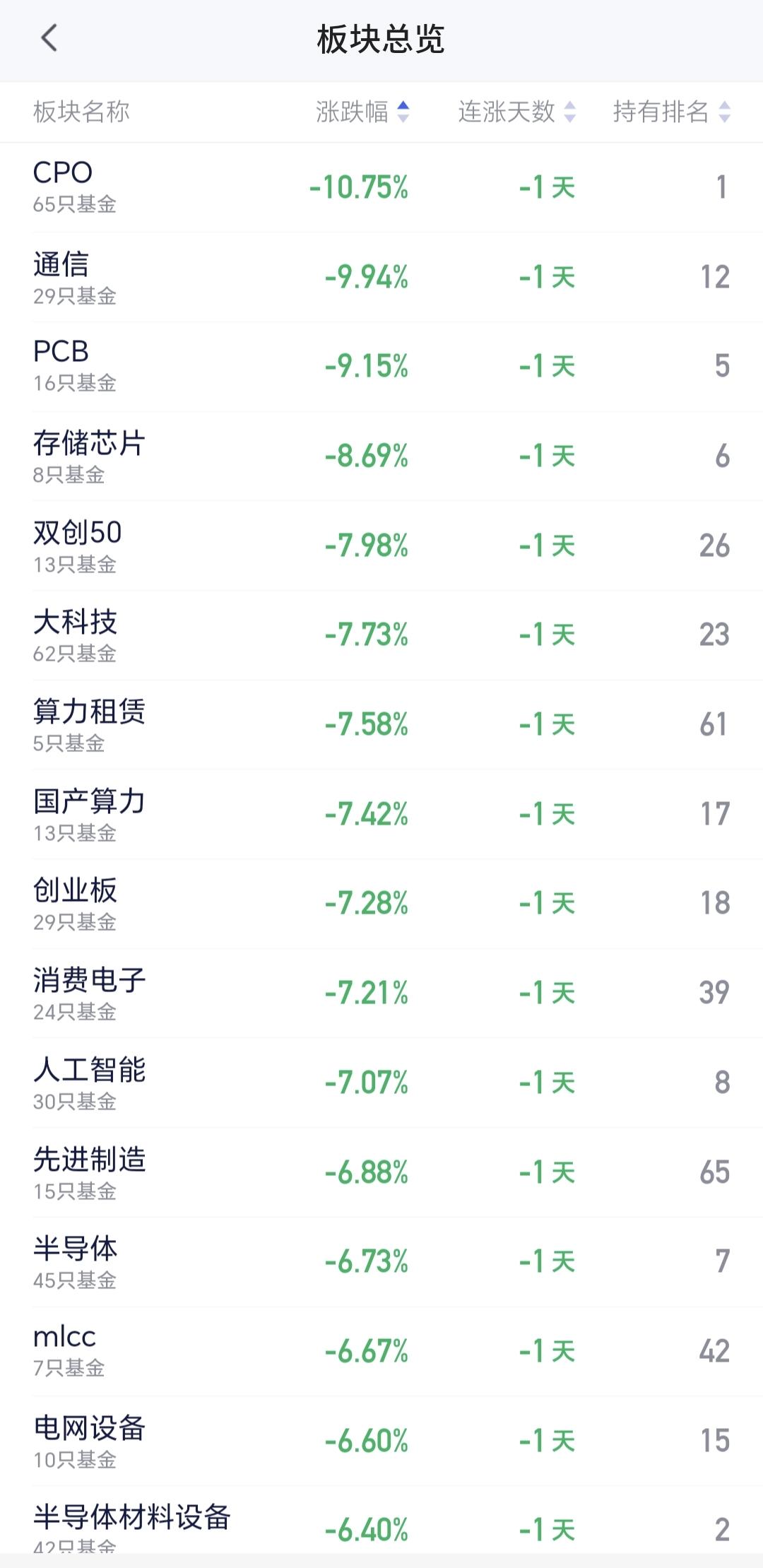Image resolution: width=763 pixels, height=1568 pixels.
Task: View the 电网设备 sector
Action: (x=381, y=1441)
